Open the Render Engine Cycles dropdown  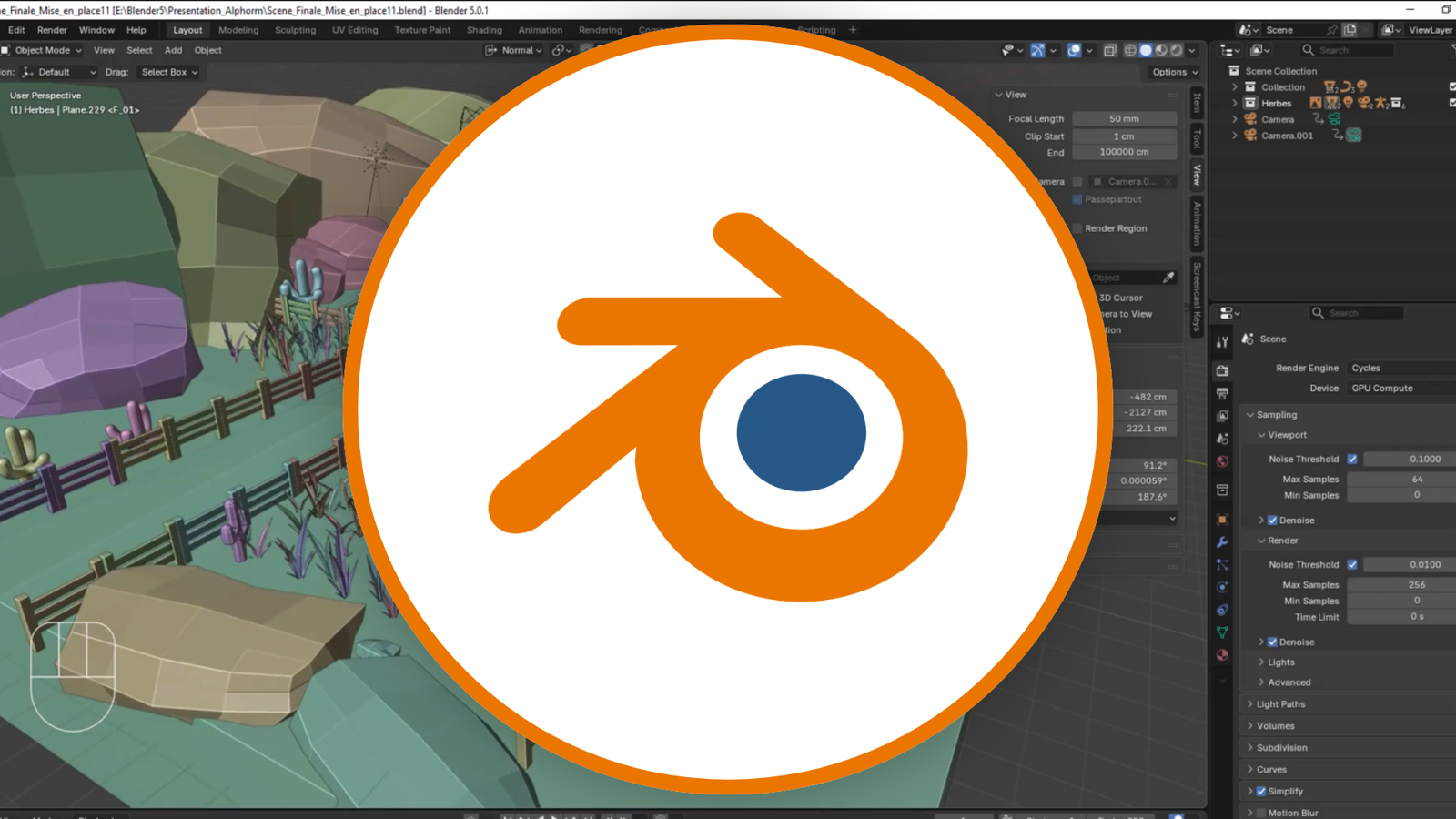(1401, 368)
